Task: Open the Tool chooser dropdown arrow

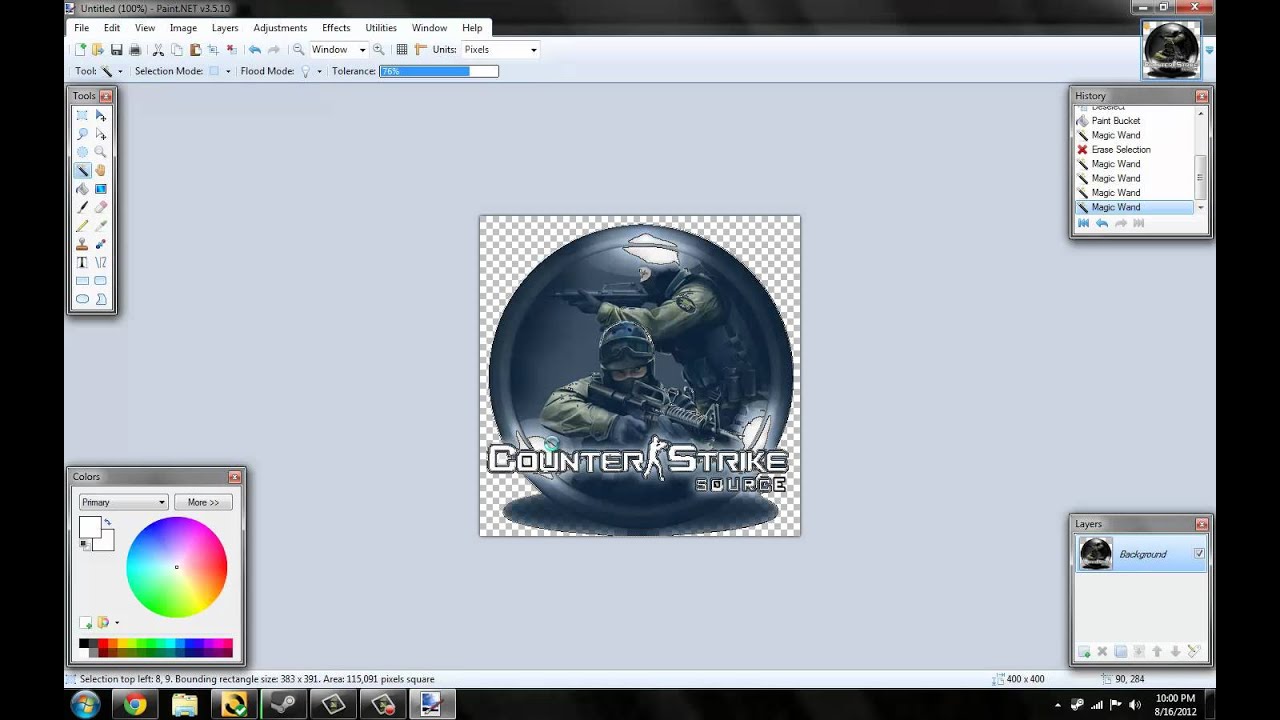Action: click(120, 71)
